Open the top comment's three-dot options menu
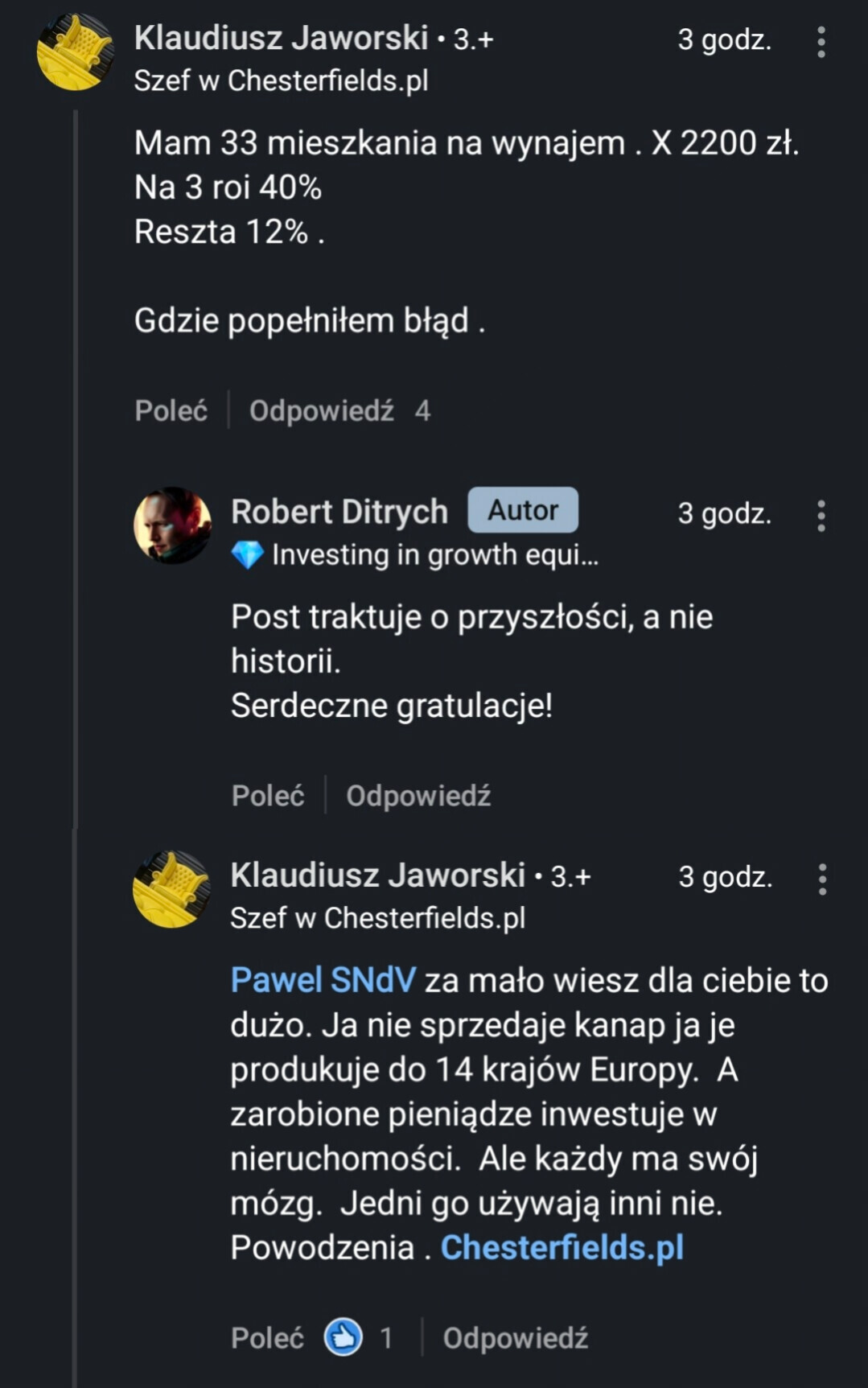 [x=821, y=42]
